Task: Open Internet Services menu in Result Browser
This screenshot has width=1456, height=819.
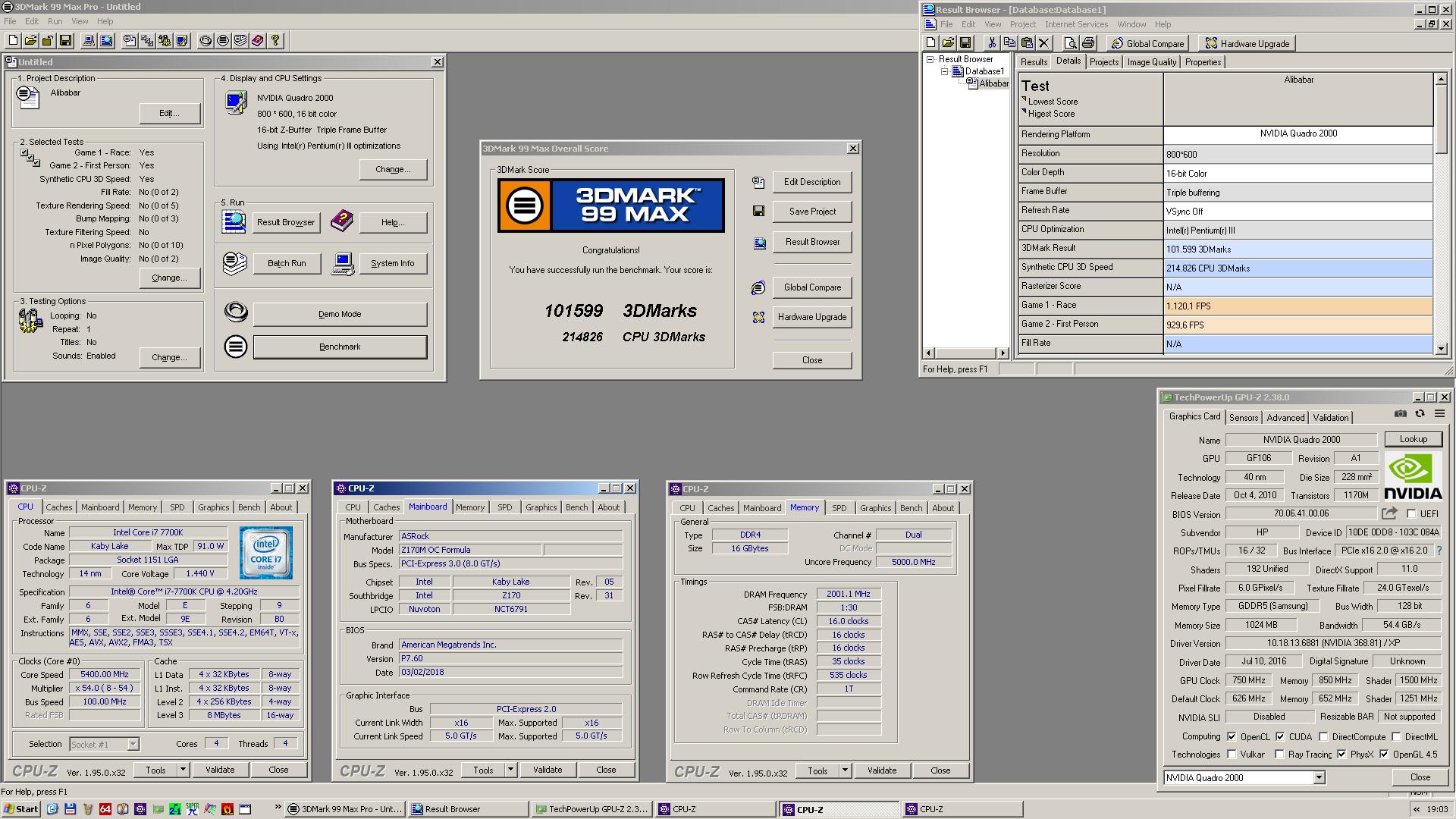Action: [x=1076, y=24]
